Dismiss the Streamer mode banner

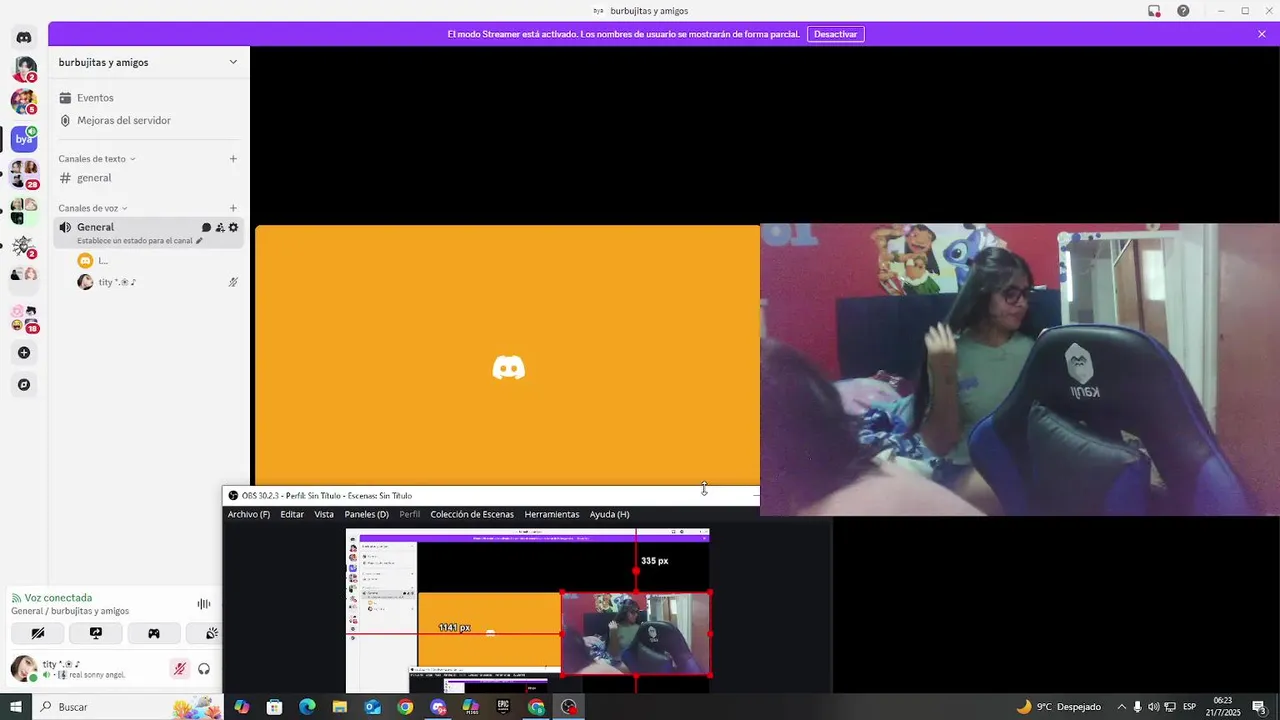1262,34
